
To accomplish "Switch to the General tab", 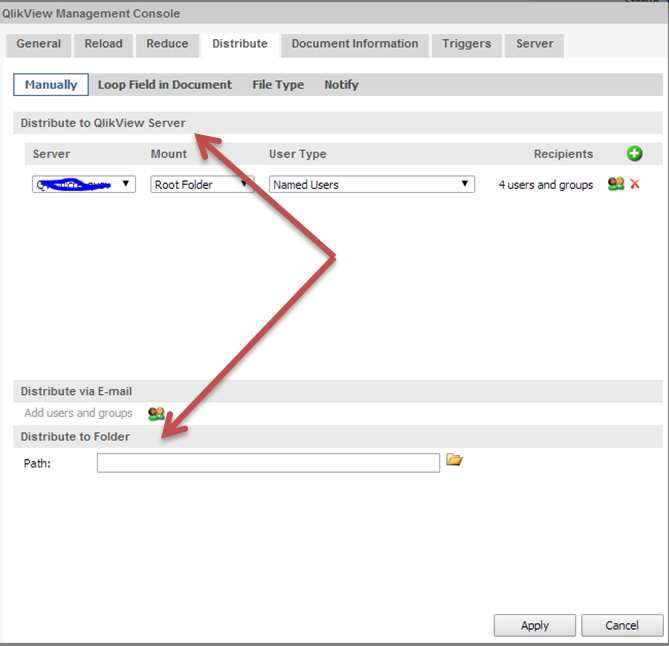I will 38,44.
